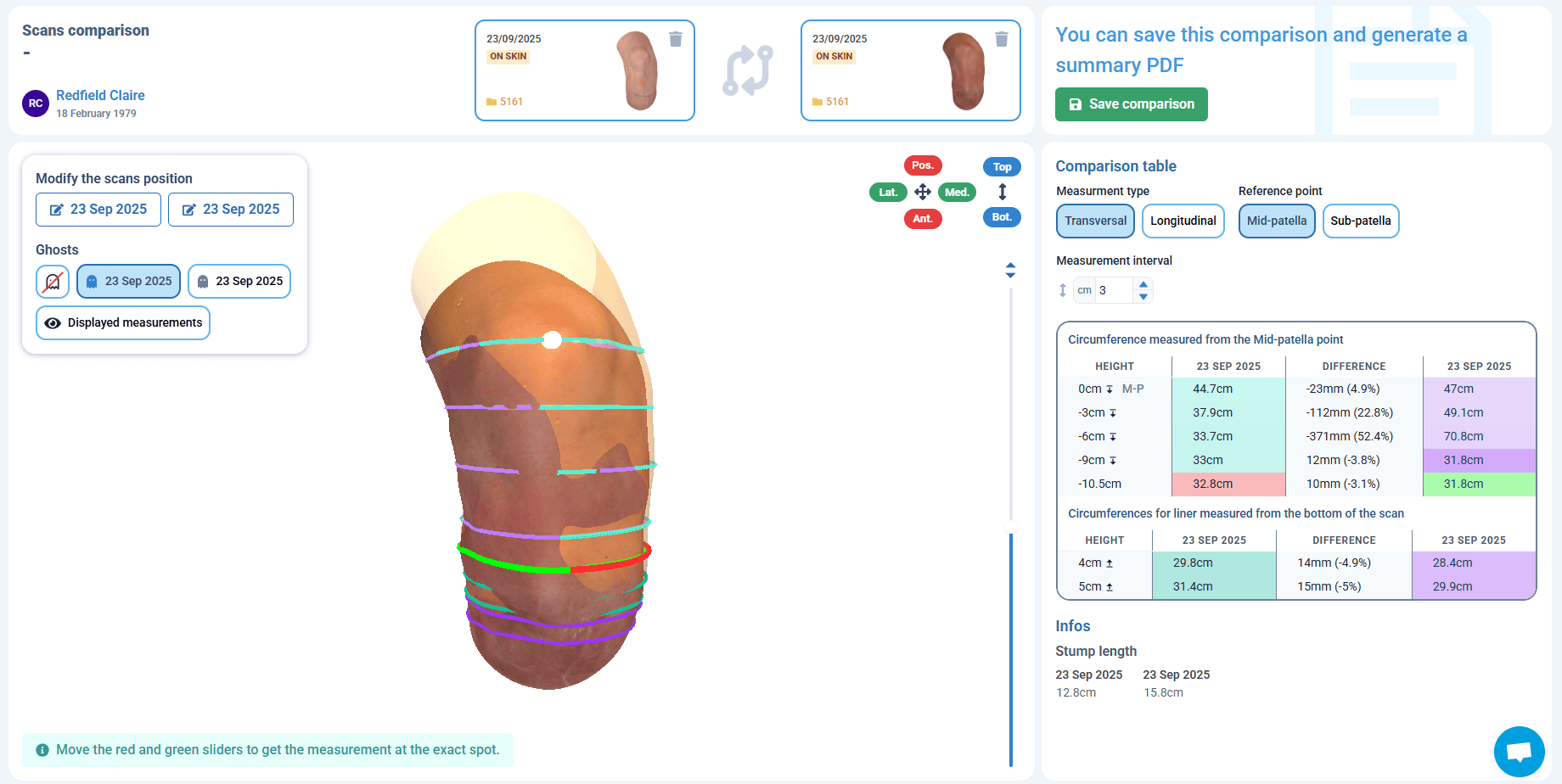The width and height of the screenshot is (1562, 784).
Task: Open Redfield Claire patient link
Action: click(x=100, y=95)
